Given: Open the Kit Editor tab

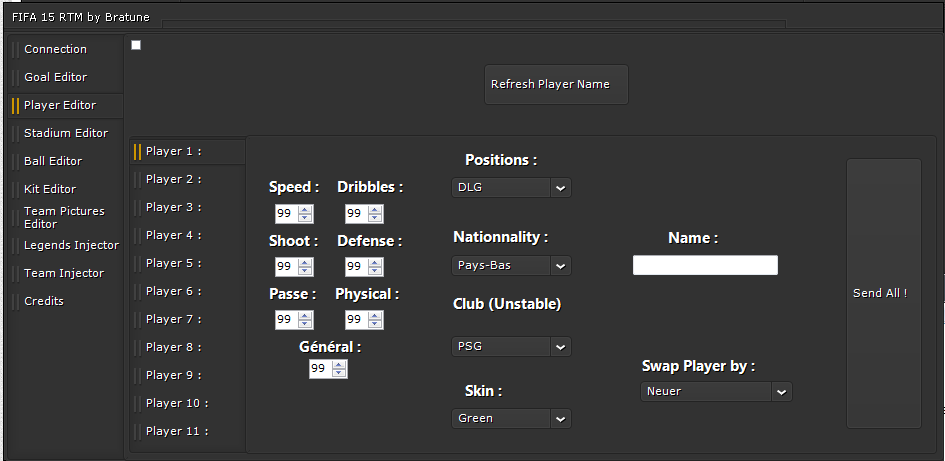Looking at the screenshot, I should (64, 189).
